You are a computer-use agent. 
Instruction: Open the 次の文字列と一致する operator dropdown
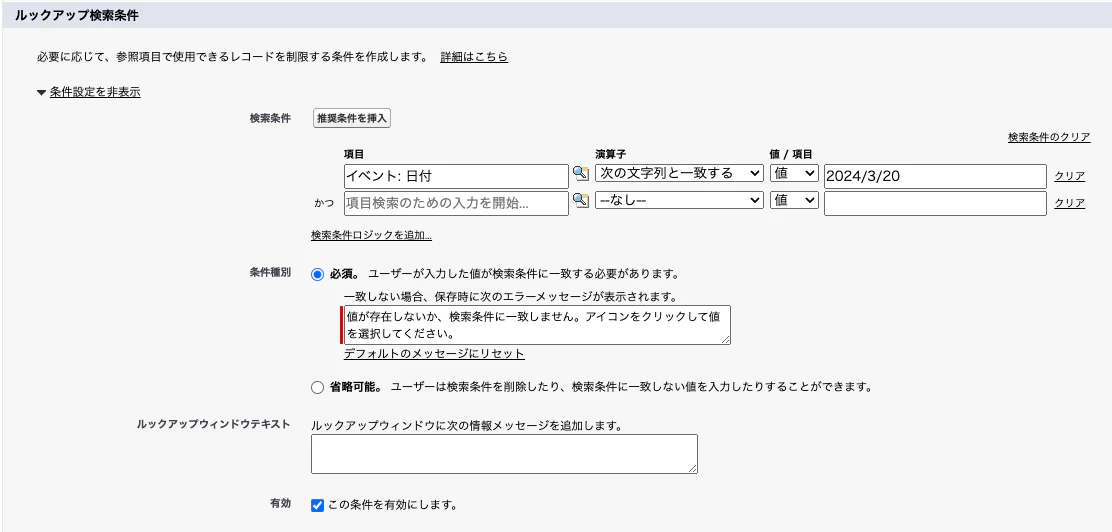click(x=679, y=173)
